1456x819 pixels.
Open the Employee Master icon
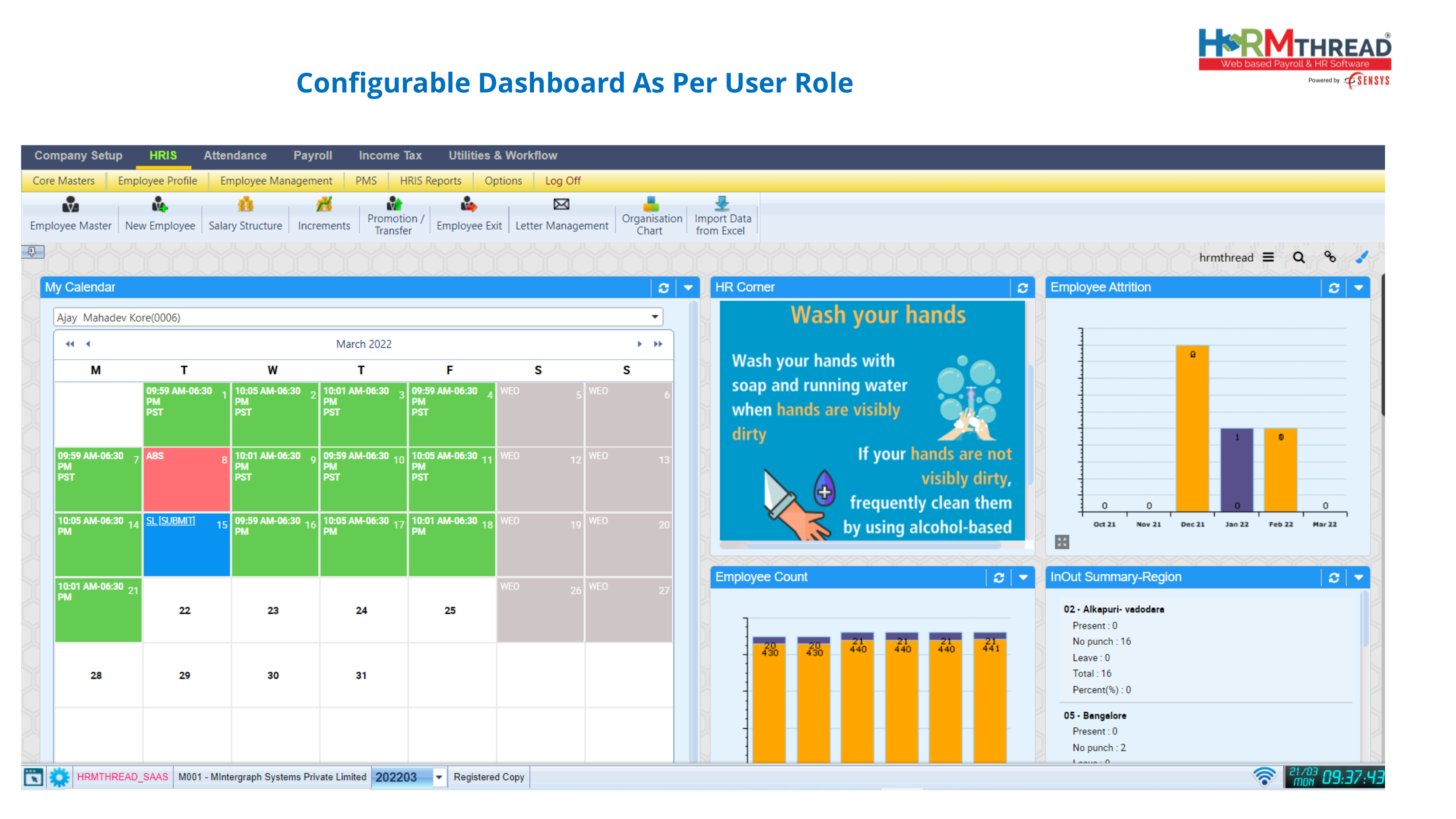[71, 204]
